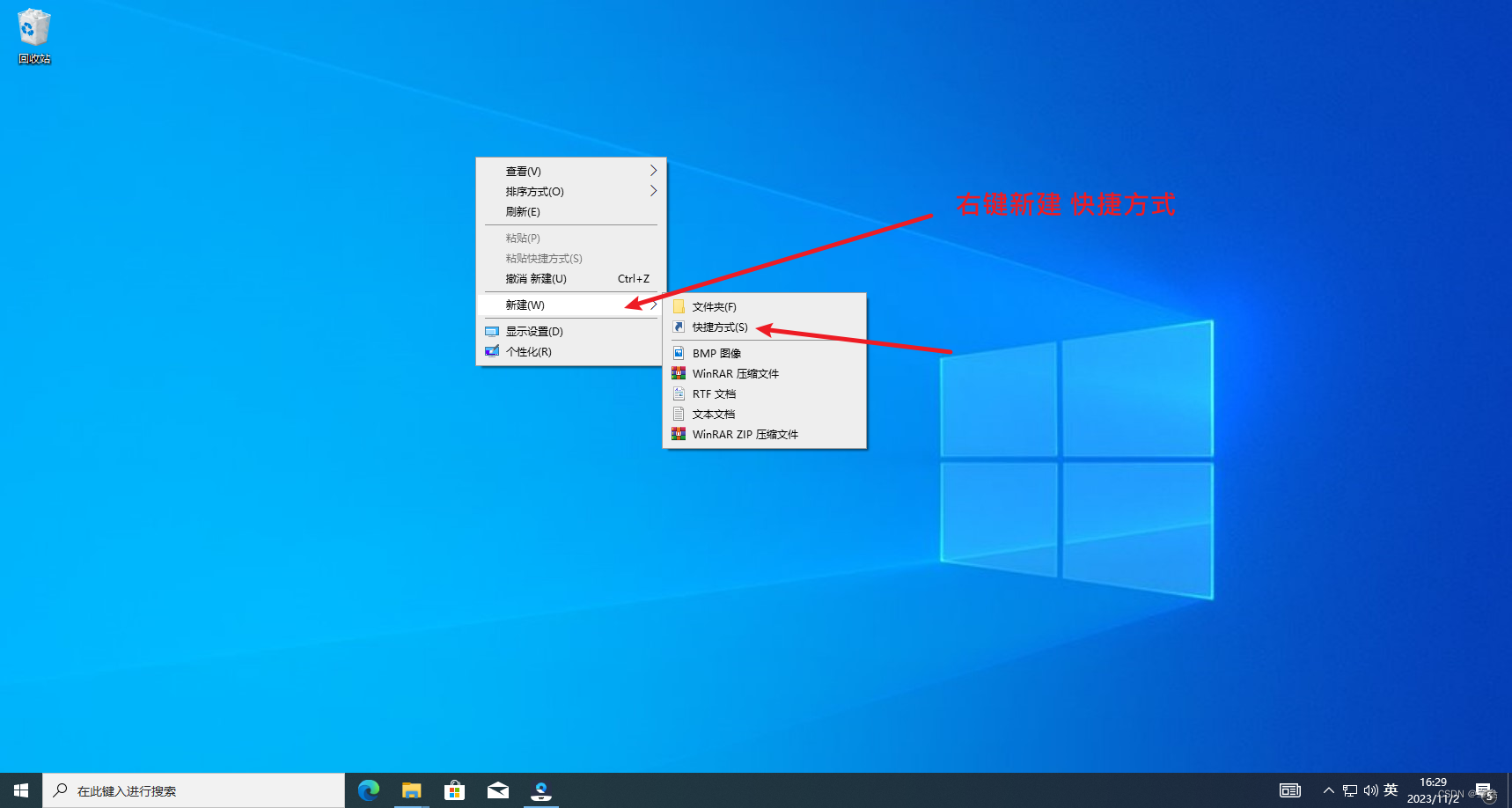Screen dimensions: 1512x808
Task: Choose 粘贴(P) in the context menu
Action: (x=571, y=238)
